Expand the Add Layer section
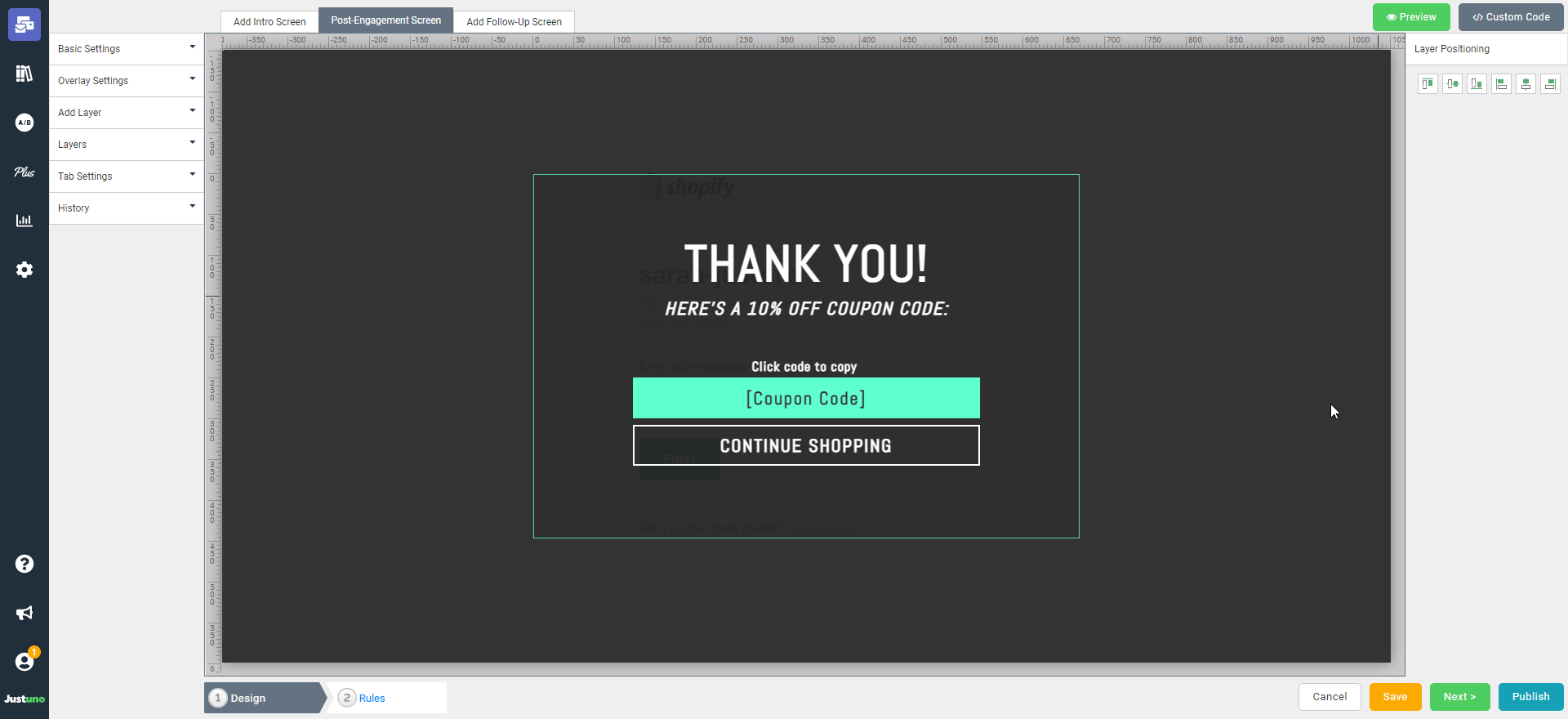 [x=126, y=113]
